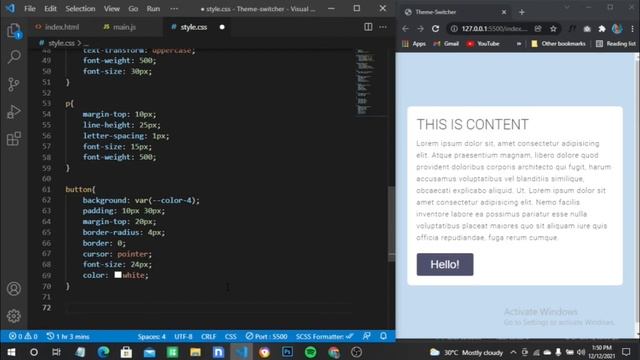This screenshot has width=640, height=360.
Task: Change encoding via UTF-8
Action: [183, 336]
